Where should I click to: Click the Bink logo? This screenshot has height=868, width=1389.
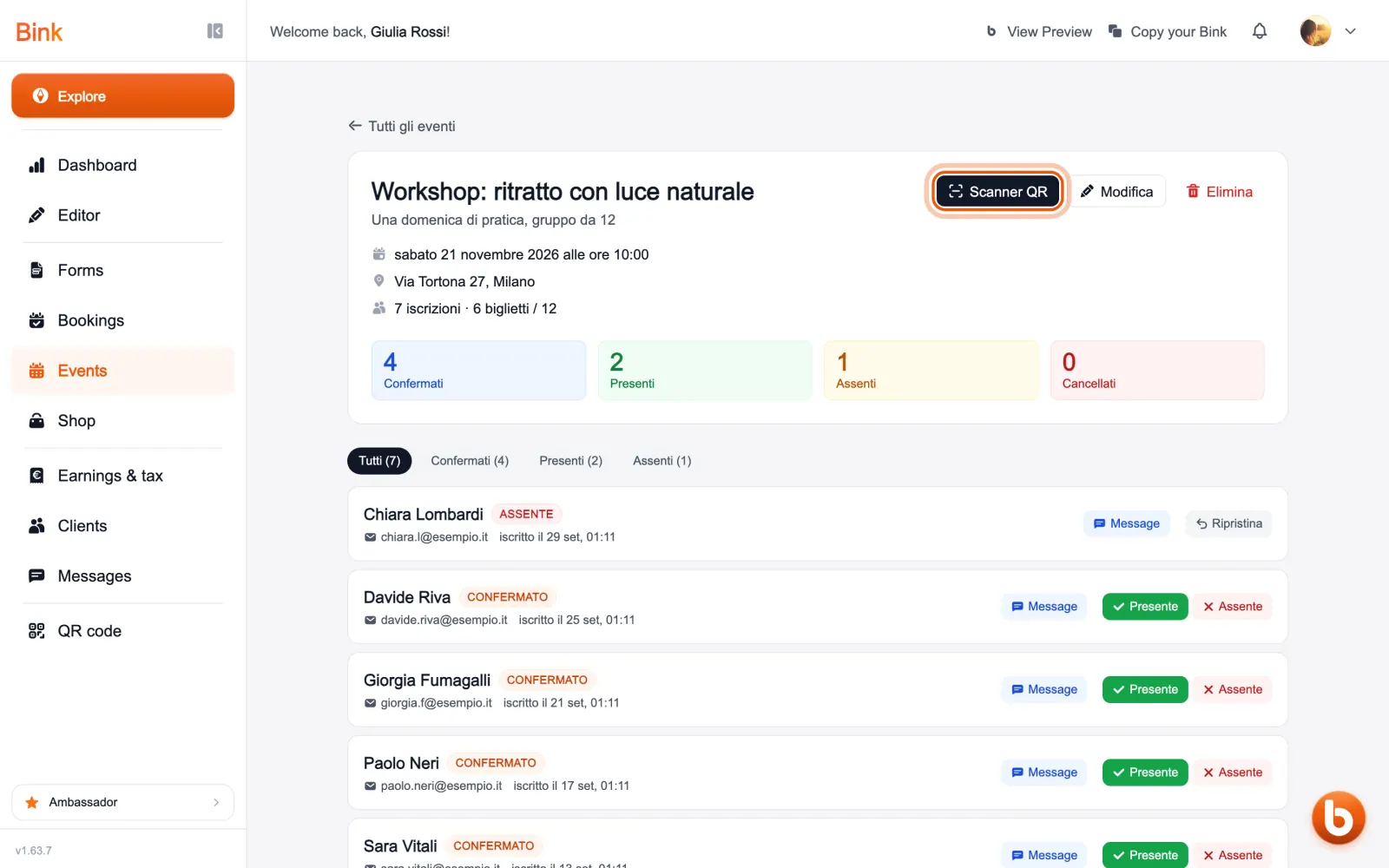39,32
